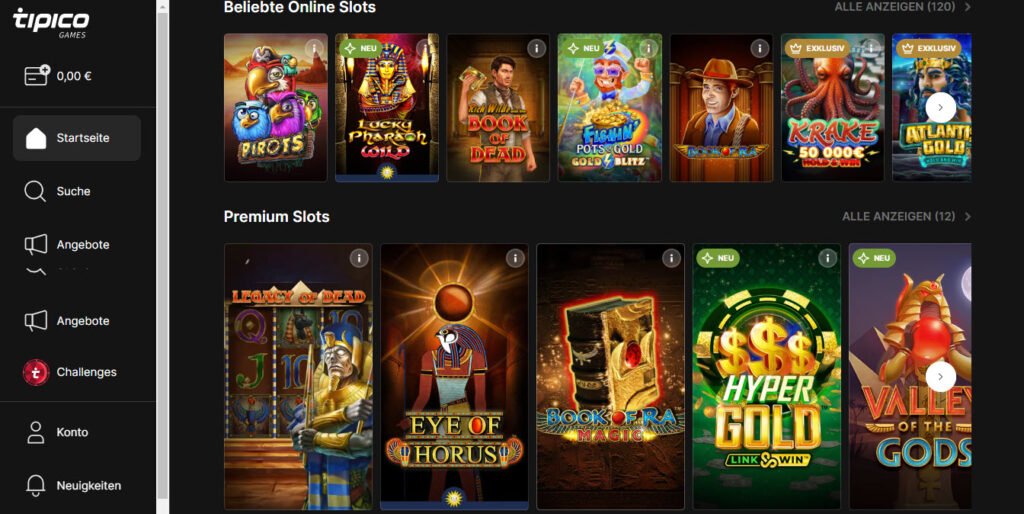Show info for Book of Dead slot
This screenshot has width=1024, height=514.
(x=537, y=48)
